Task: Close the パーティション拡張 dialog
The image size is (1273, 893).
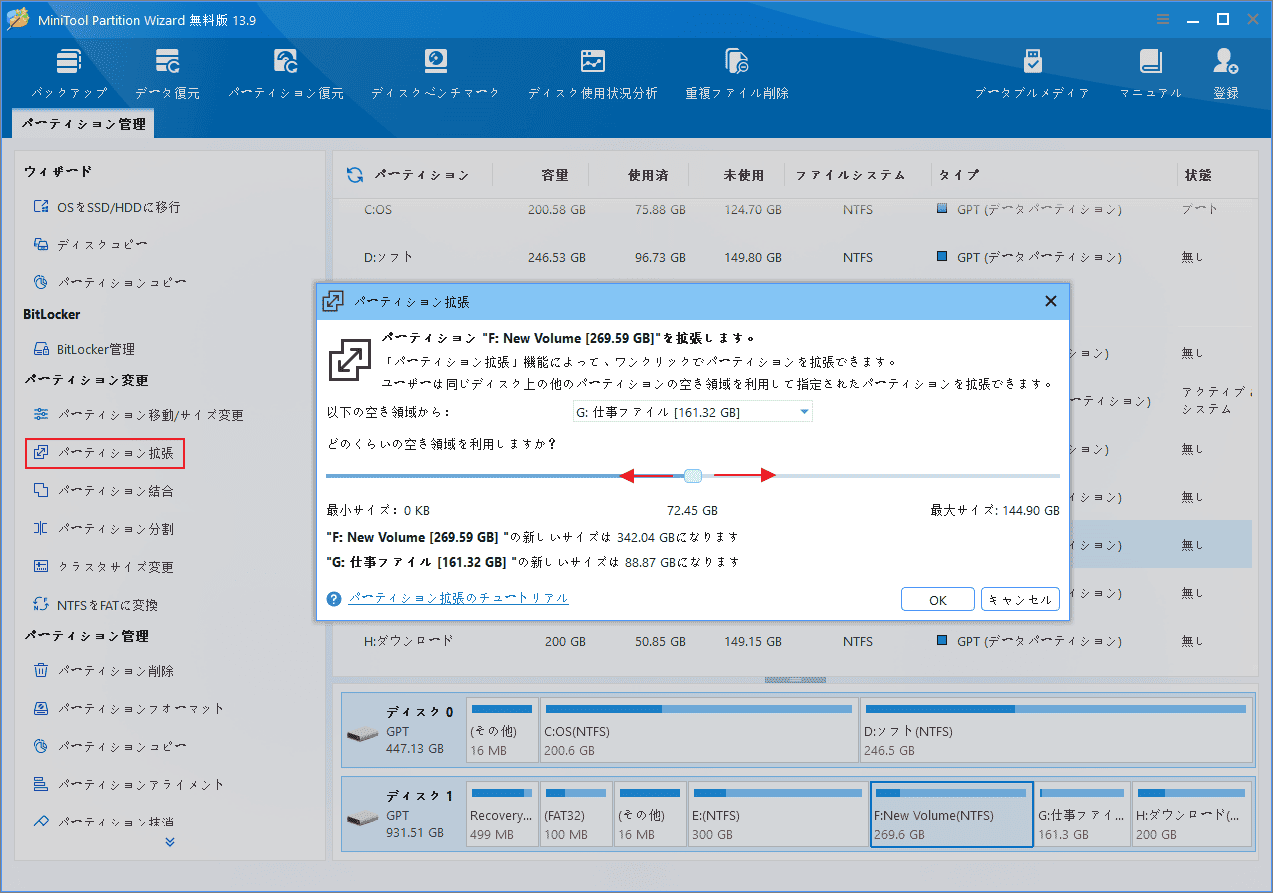Action: tap(1050, 301)
